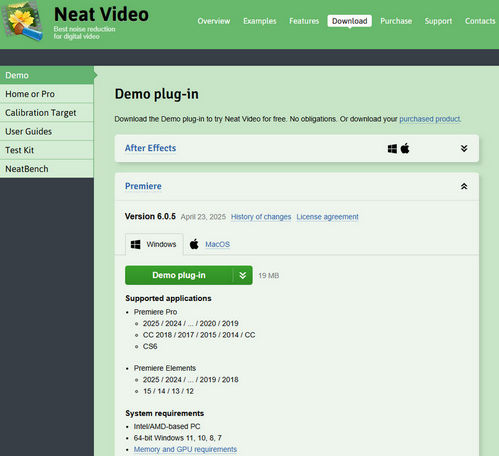Image resolution: width=499 pixels, height=456 pixels.
Task: Click the Demo plug-in page heading
Action: (157, 94)
